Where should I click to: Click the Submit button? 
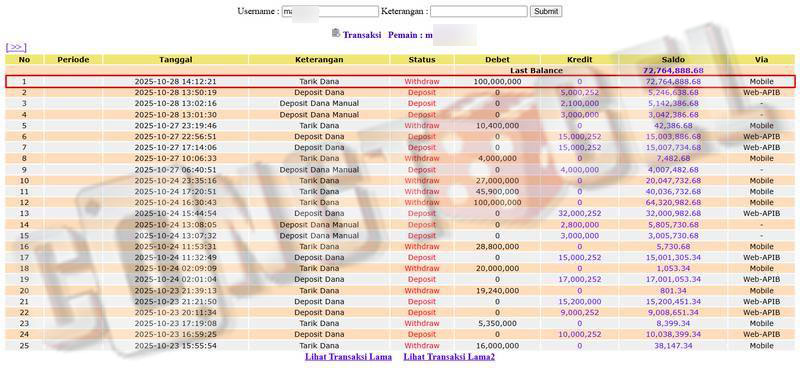coord(546,11)
